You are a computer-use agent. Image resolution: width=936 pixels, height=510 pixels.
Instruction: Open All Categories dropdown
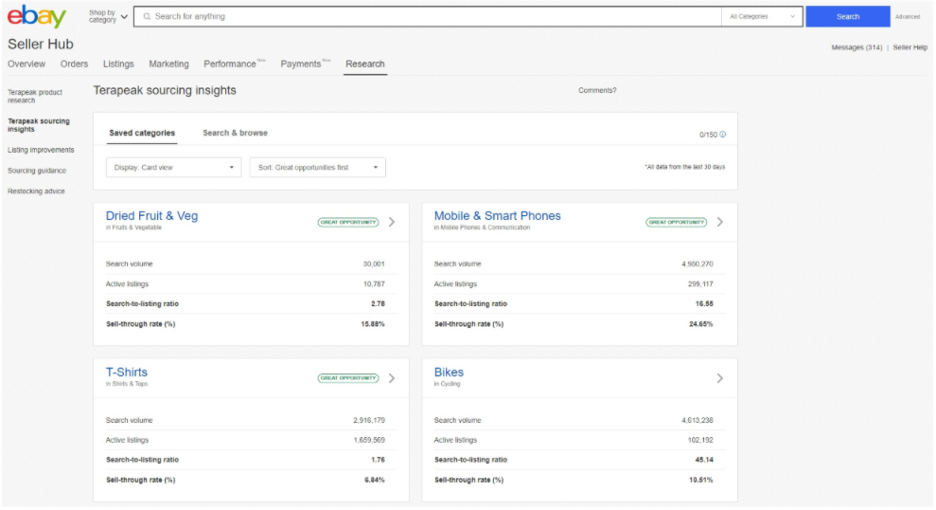(762, 17)
